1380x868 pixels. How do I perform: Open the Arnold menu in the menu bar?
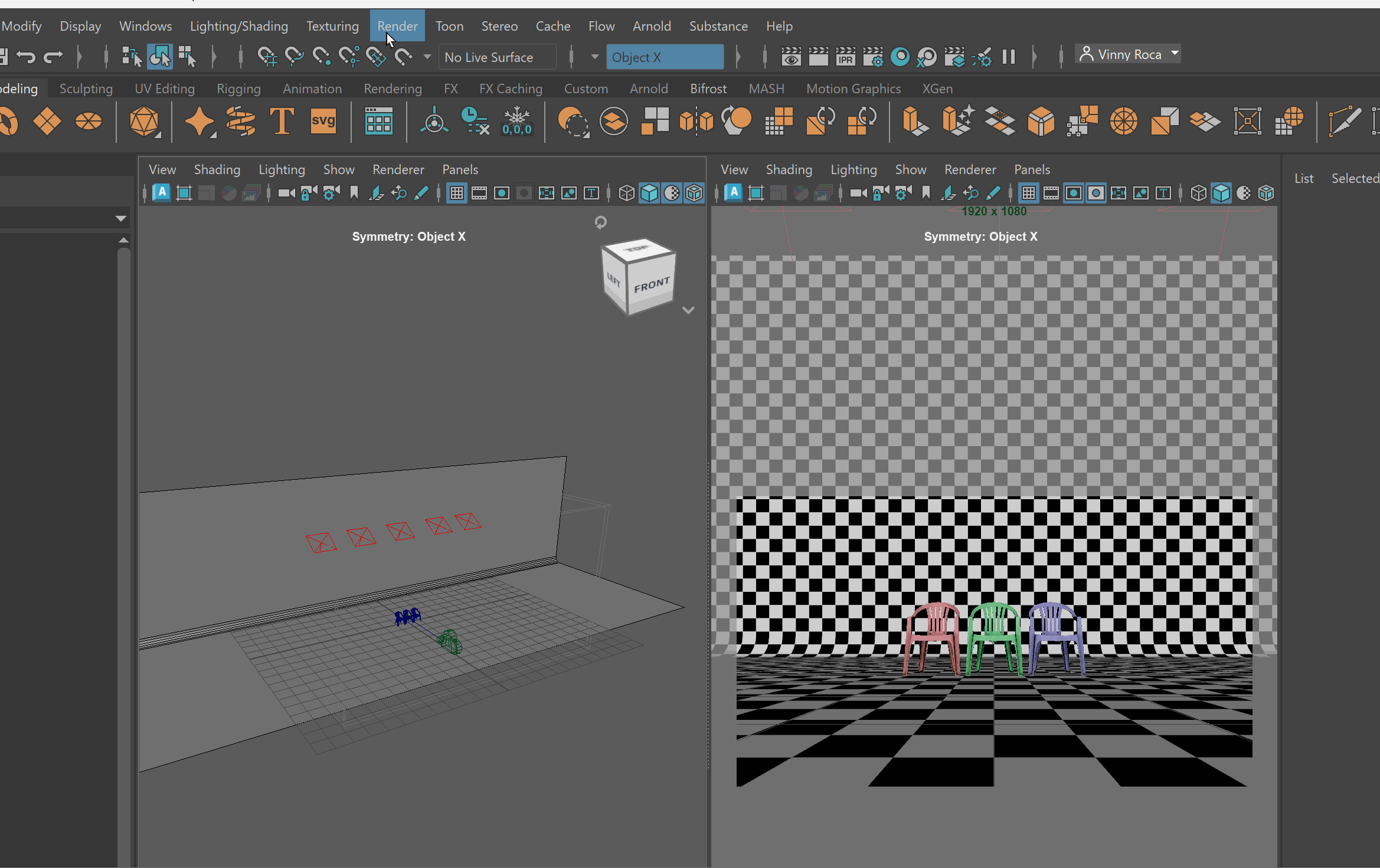tap(652, 26)
